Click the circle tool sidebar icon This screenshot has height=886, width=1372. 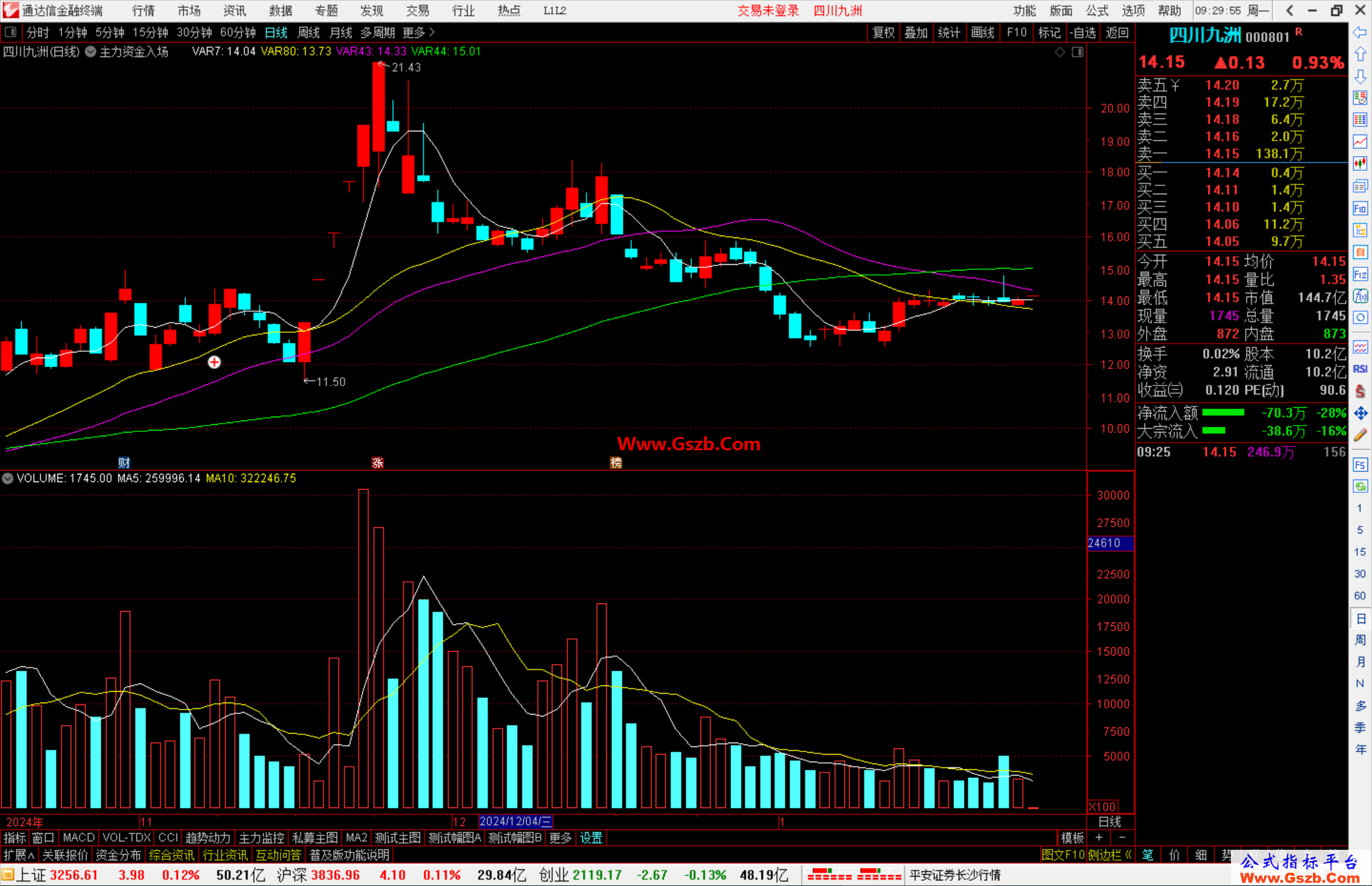[x=1360, y=318]
